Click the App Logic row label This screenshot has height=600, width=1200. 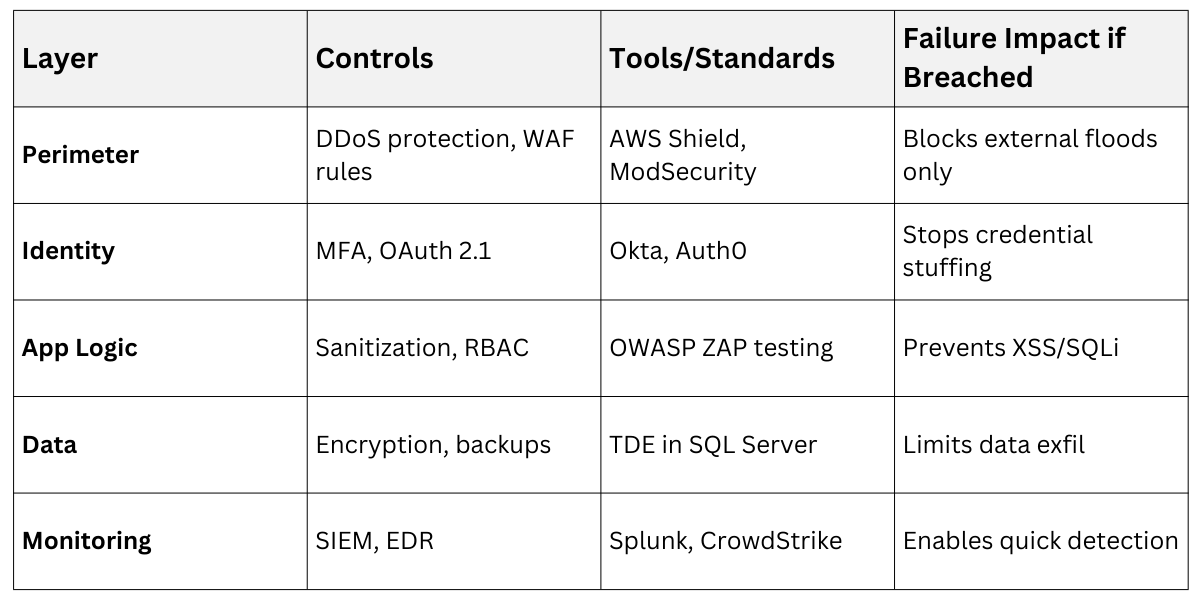pos(80,348)
